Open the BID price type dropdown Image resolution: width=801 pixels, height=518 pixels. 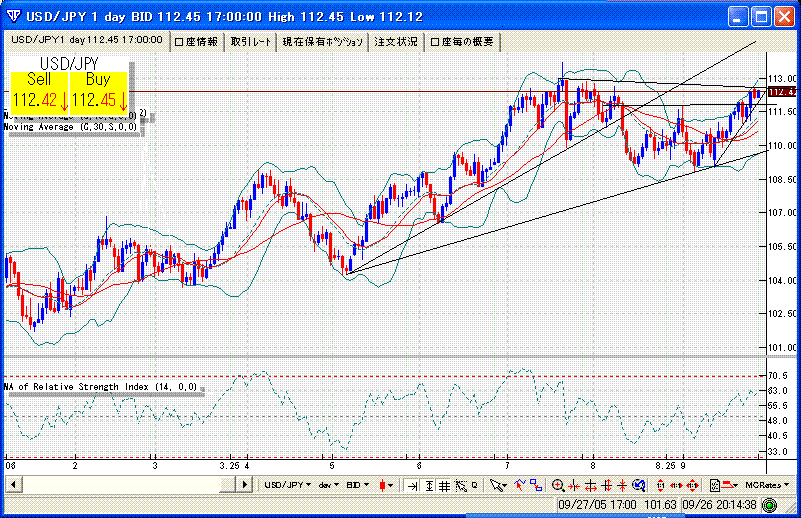(357, 485)
